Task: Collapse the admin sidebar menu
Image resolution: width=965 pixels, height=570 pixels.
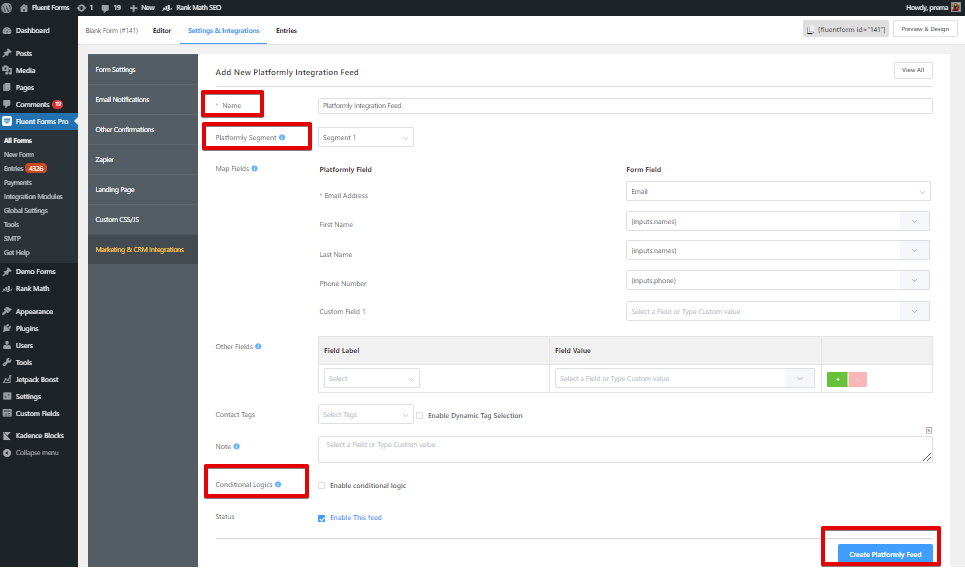Action: 36,453
